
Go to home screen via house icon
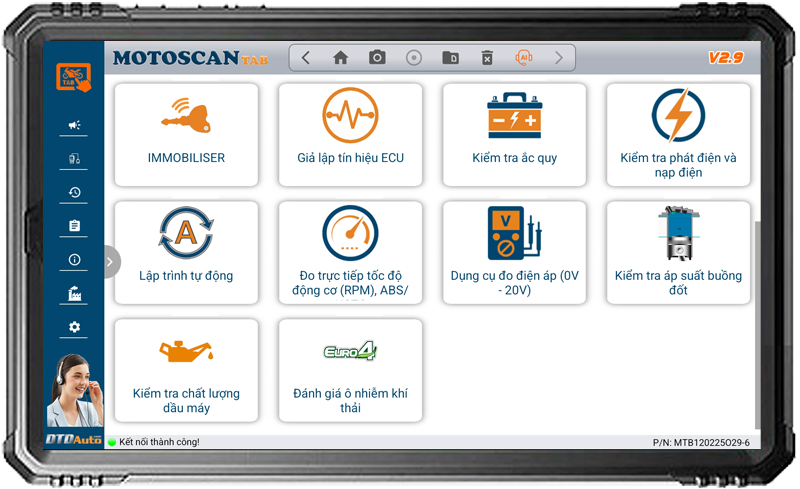tap(340, 58)
